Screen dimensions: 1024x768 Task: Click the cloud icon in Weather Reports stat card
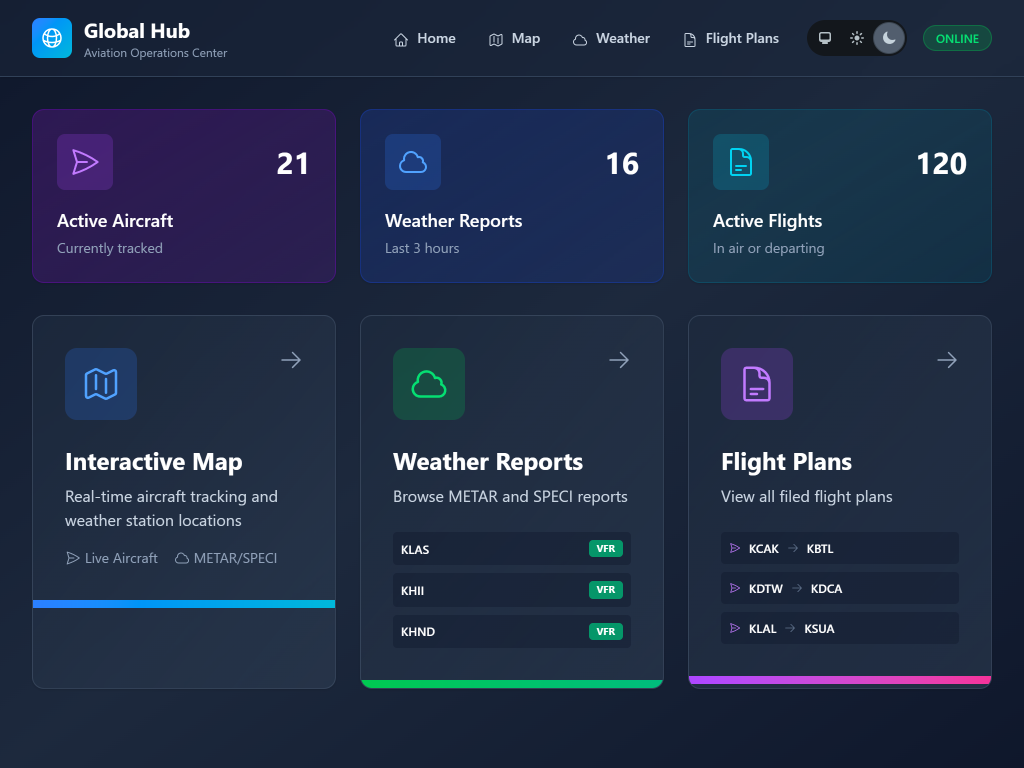tap(413, 162)
